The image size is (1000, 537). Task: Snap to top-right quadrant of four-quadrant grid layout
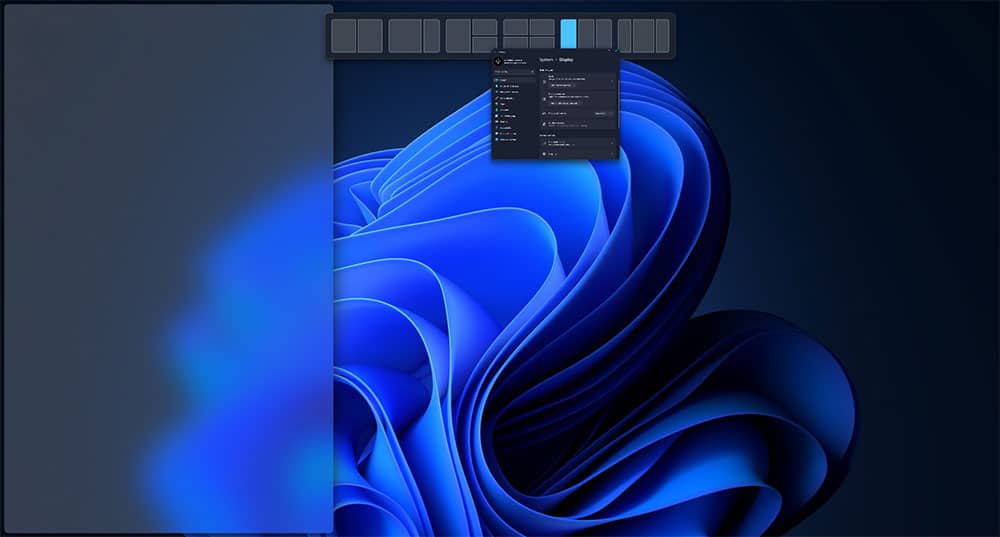[542, 27]
